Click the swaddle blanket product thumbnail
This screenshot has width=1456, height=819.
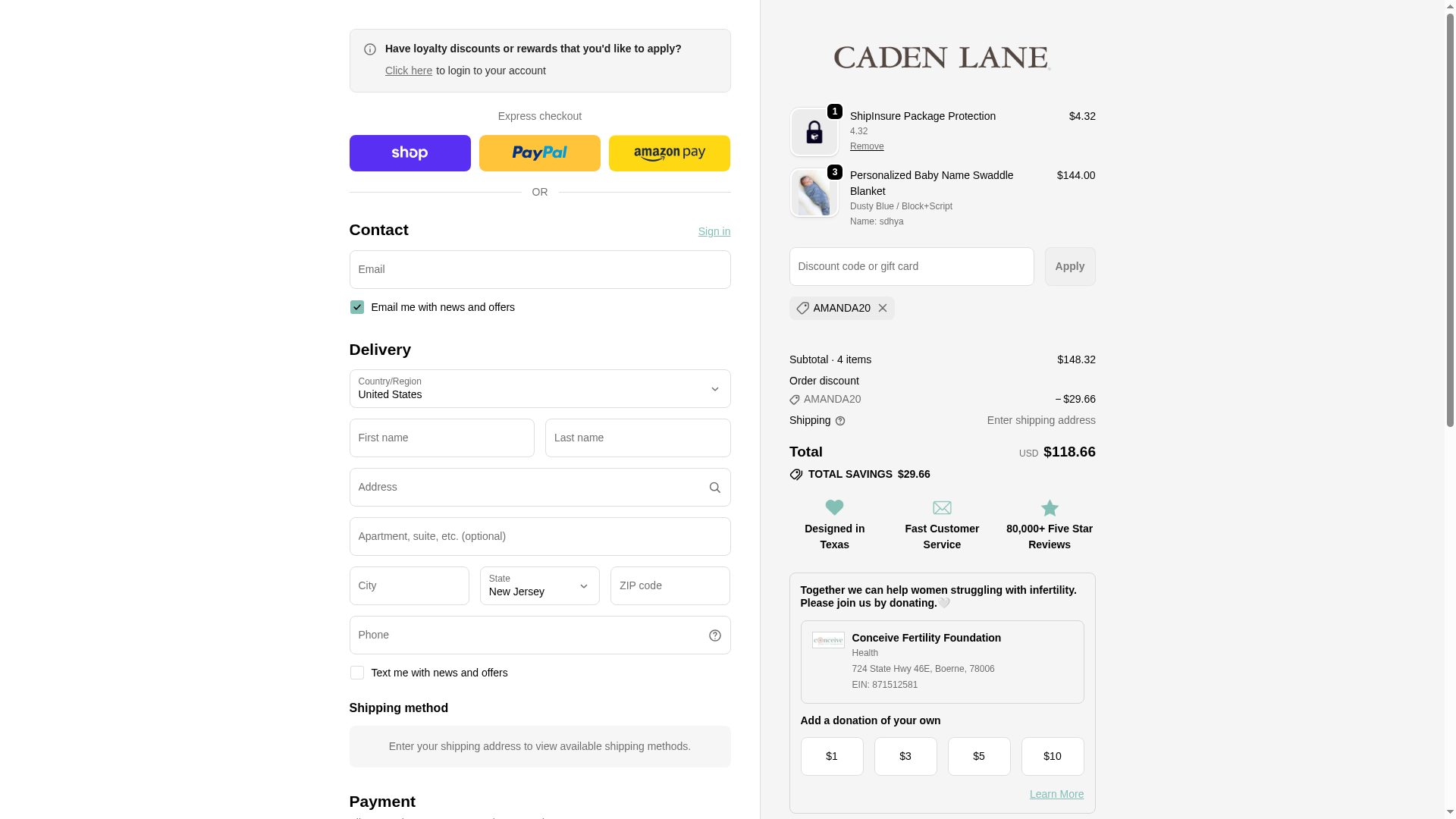(814, 193)
